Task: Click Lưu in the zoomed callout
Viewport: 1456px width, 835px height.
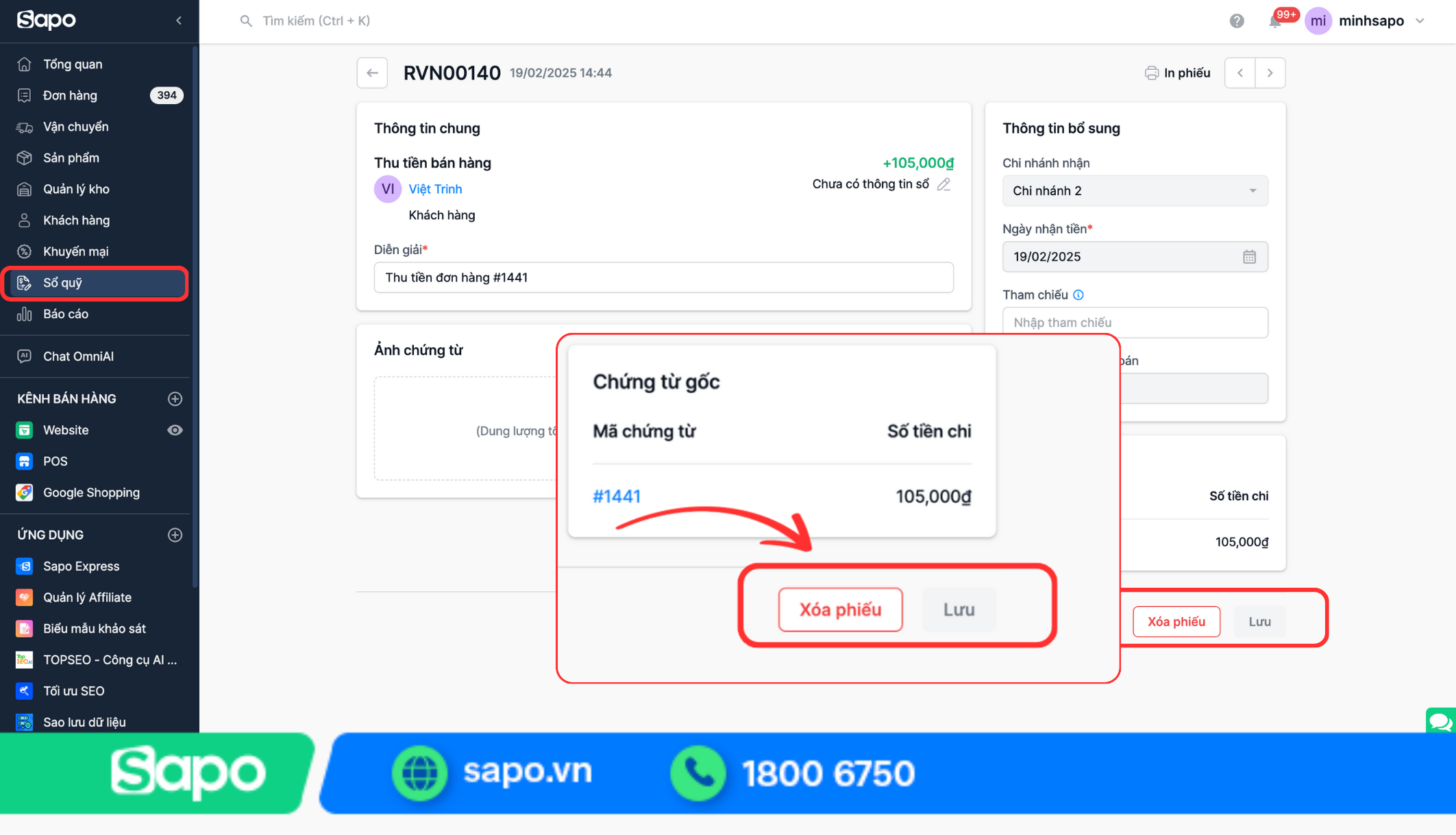Action: click(959, 610)
